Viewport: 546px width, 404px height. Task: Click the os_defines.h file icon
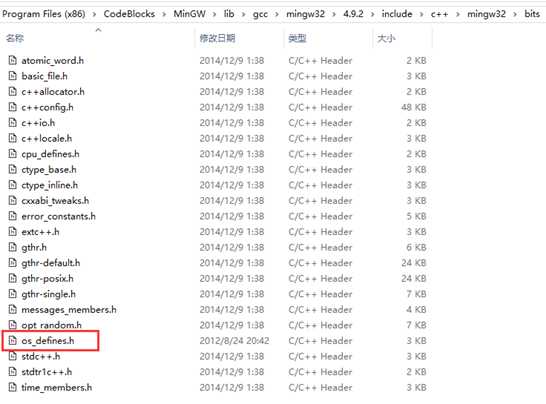point(13,341)
